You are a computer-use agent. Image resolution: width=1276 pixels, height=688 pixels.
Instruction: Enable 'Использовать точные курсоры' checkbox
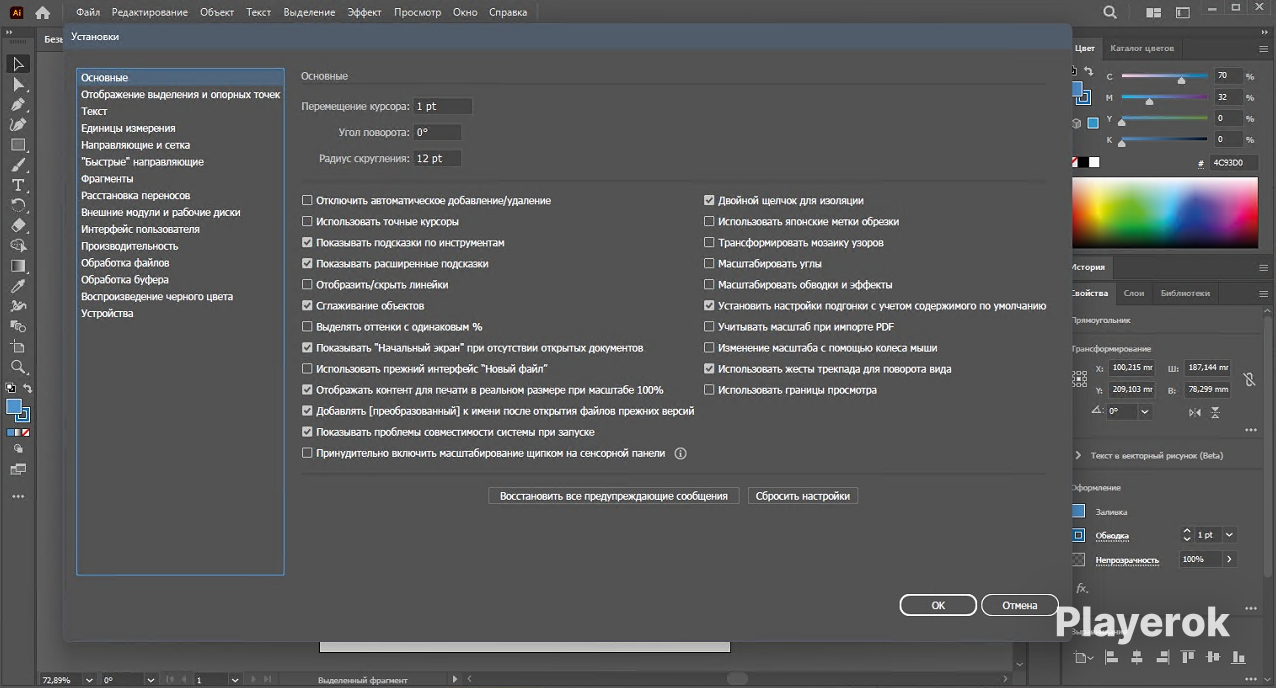(308, 221)
